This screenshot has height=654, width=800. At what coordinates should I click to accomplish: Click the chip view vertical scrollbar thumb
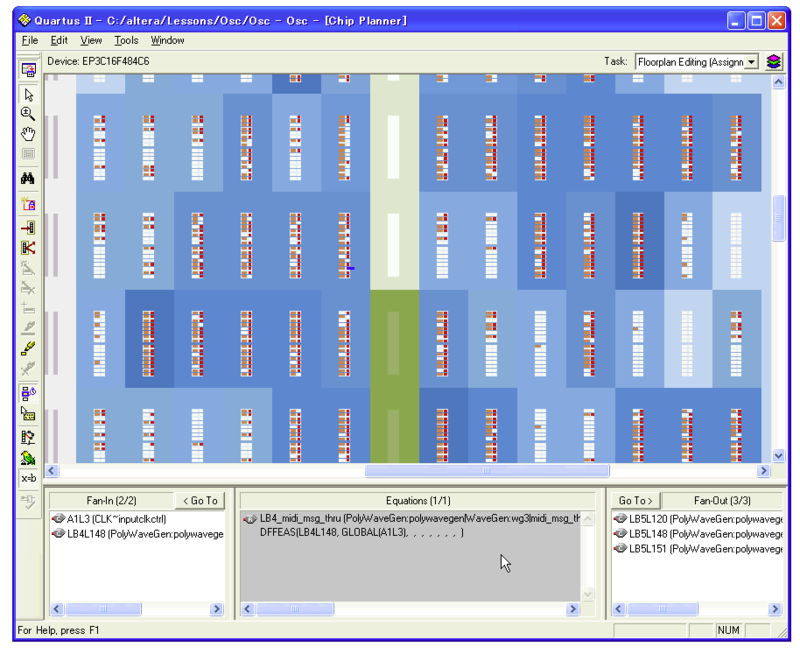tap(778, 218)
